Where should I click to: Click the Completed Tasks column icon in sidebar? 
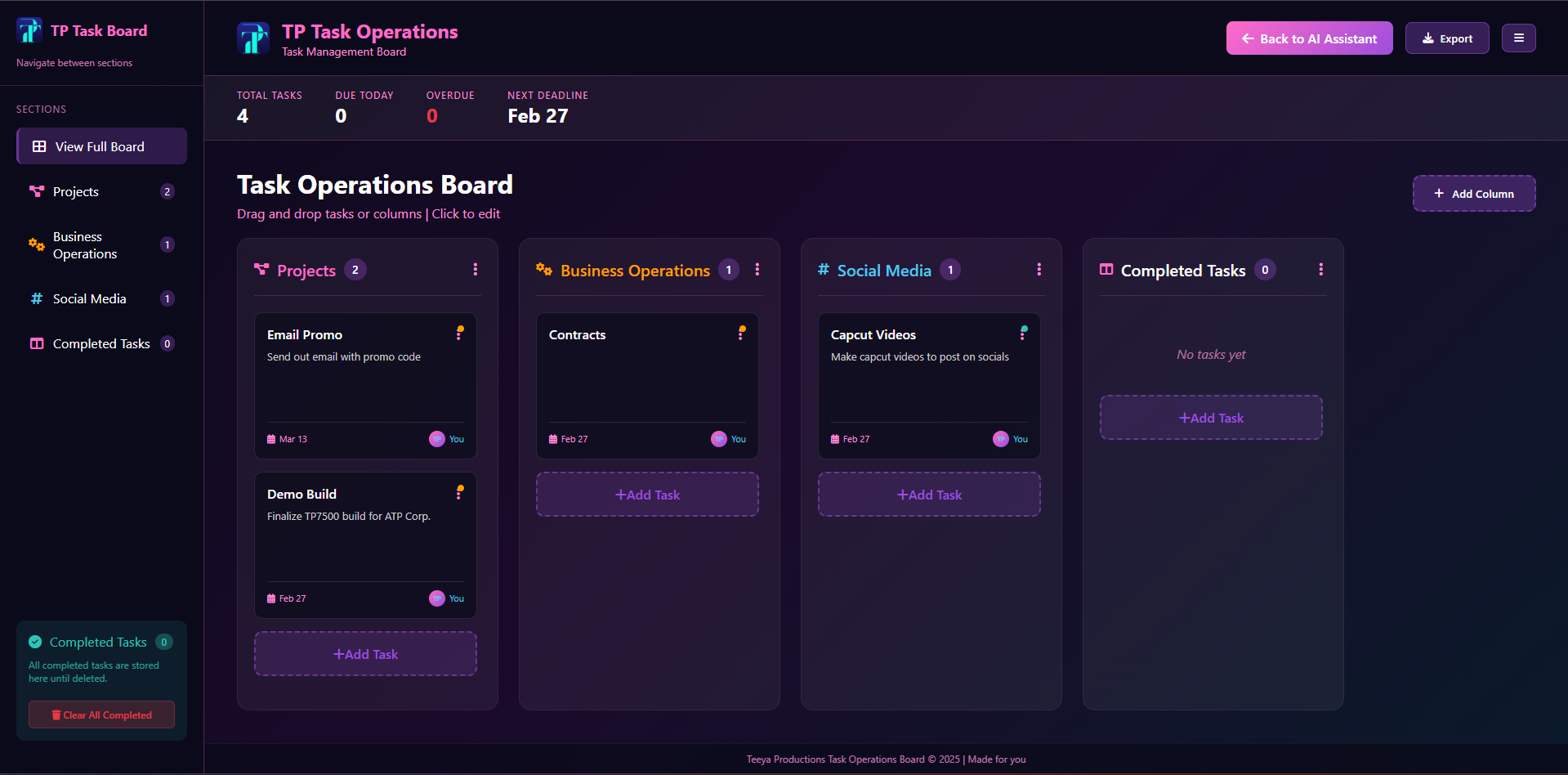click(36, 343)
